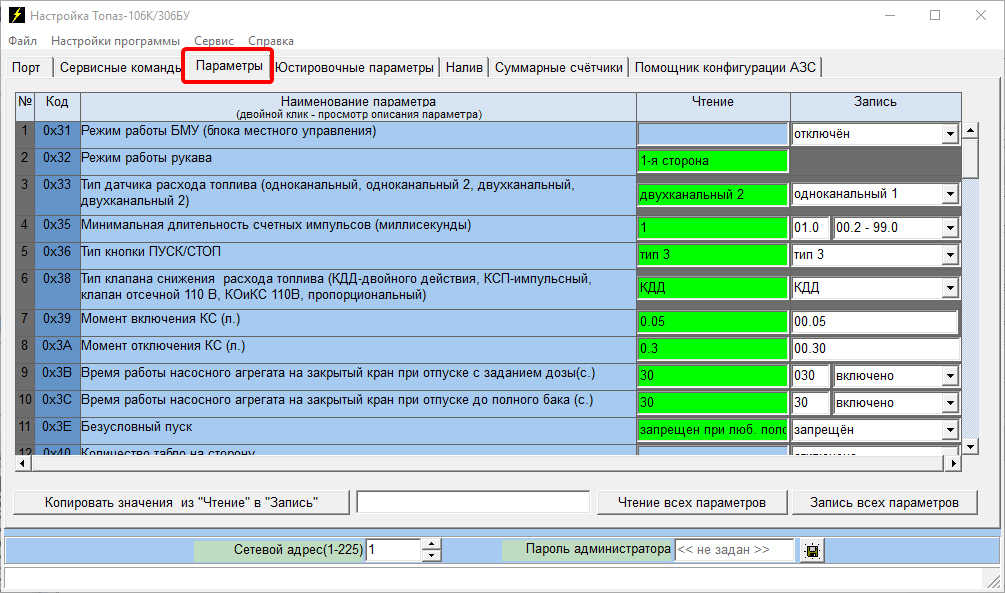Click the read value 0.05
The image size is (1005, 593).
[712, 322]
